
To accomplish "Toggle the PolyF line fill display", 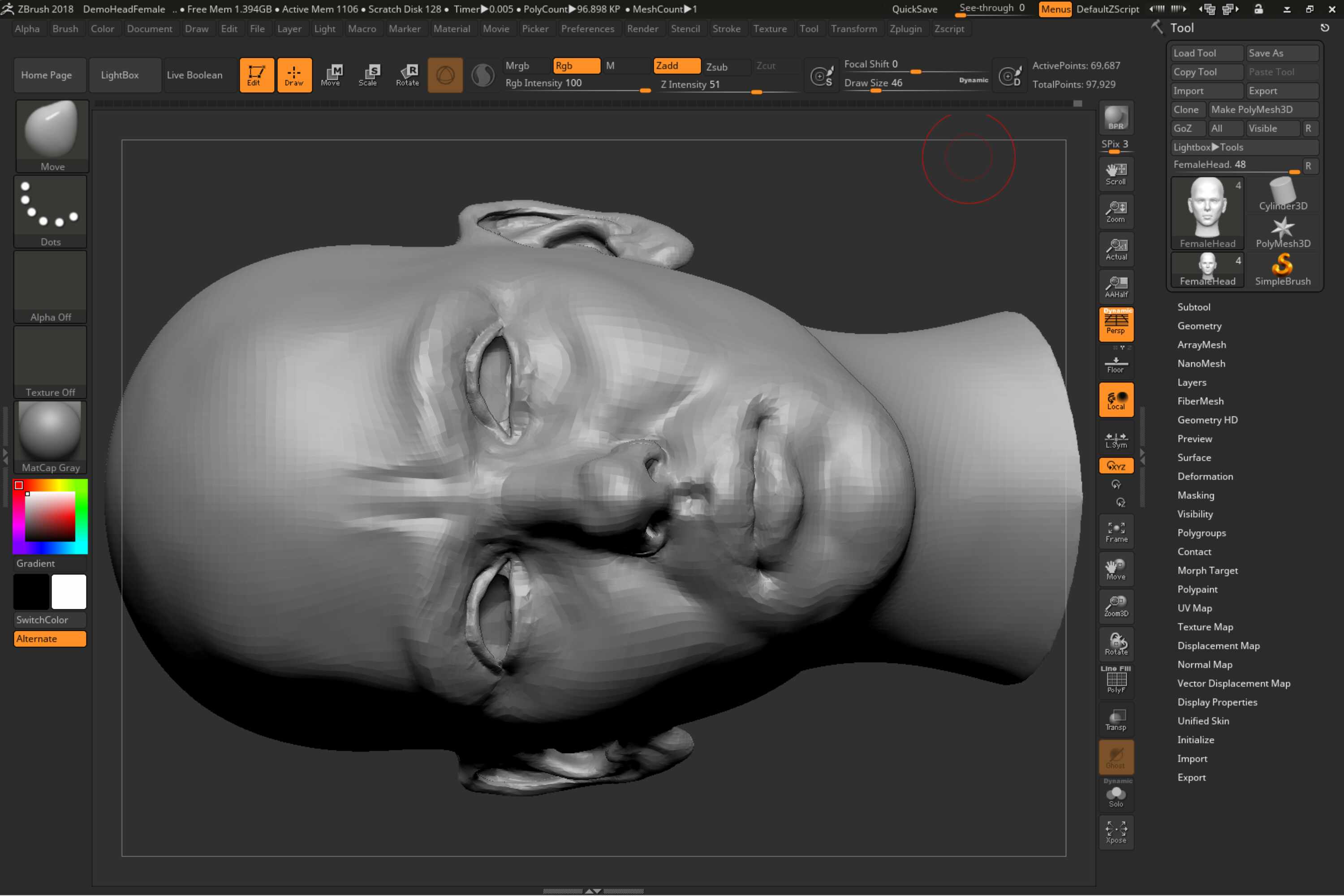I will tap(1116, 681).
